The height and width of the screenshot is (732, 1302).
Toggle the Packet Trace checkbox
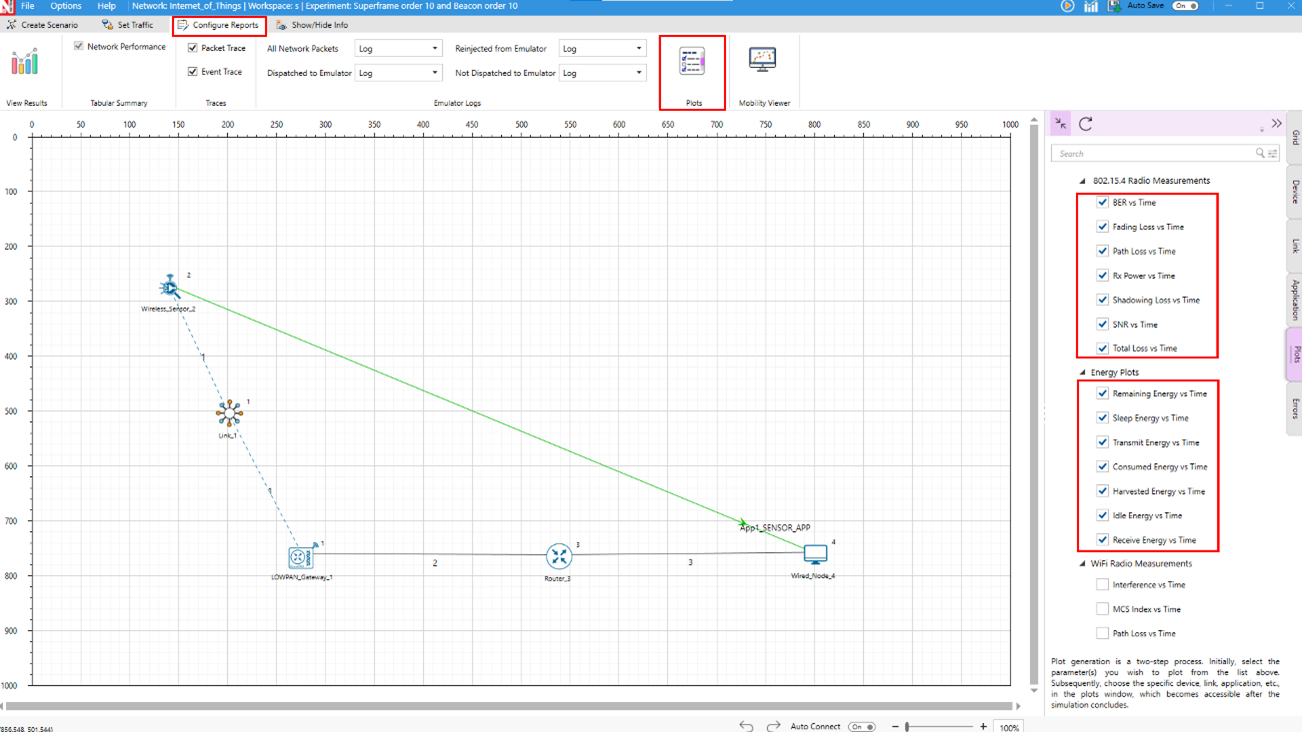point(193,48)
